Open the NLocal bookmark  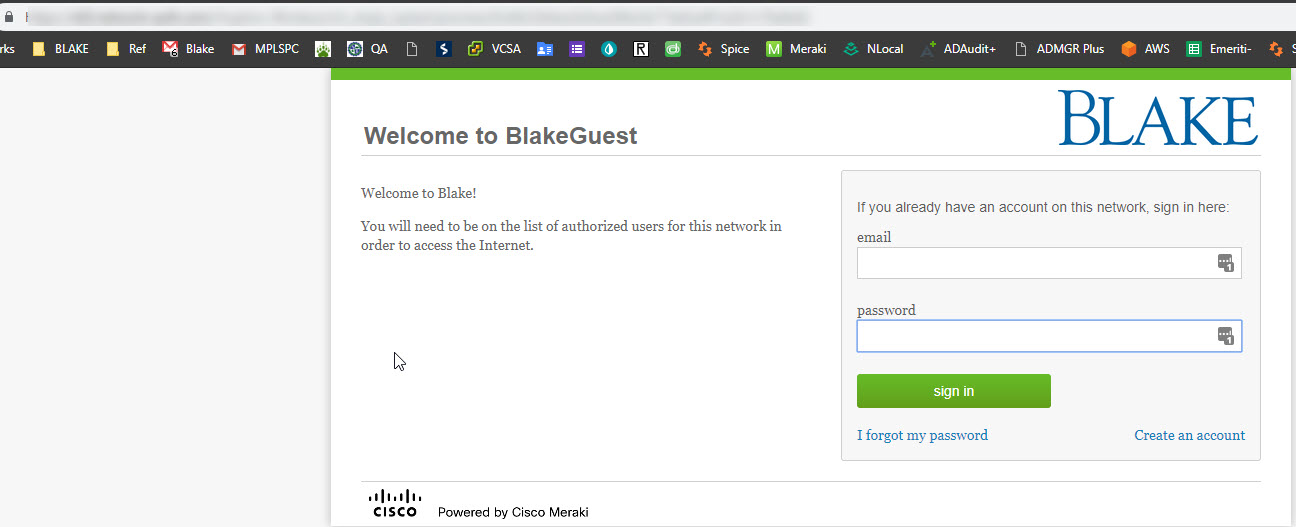pyautogui.click(x=873, y=48)
